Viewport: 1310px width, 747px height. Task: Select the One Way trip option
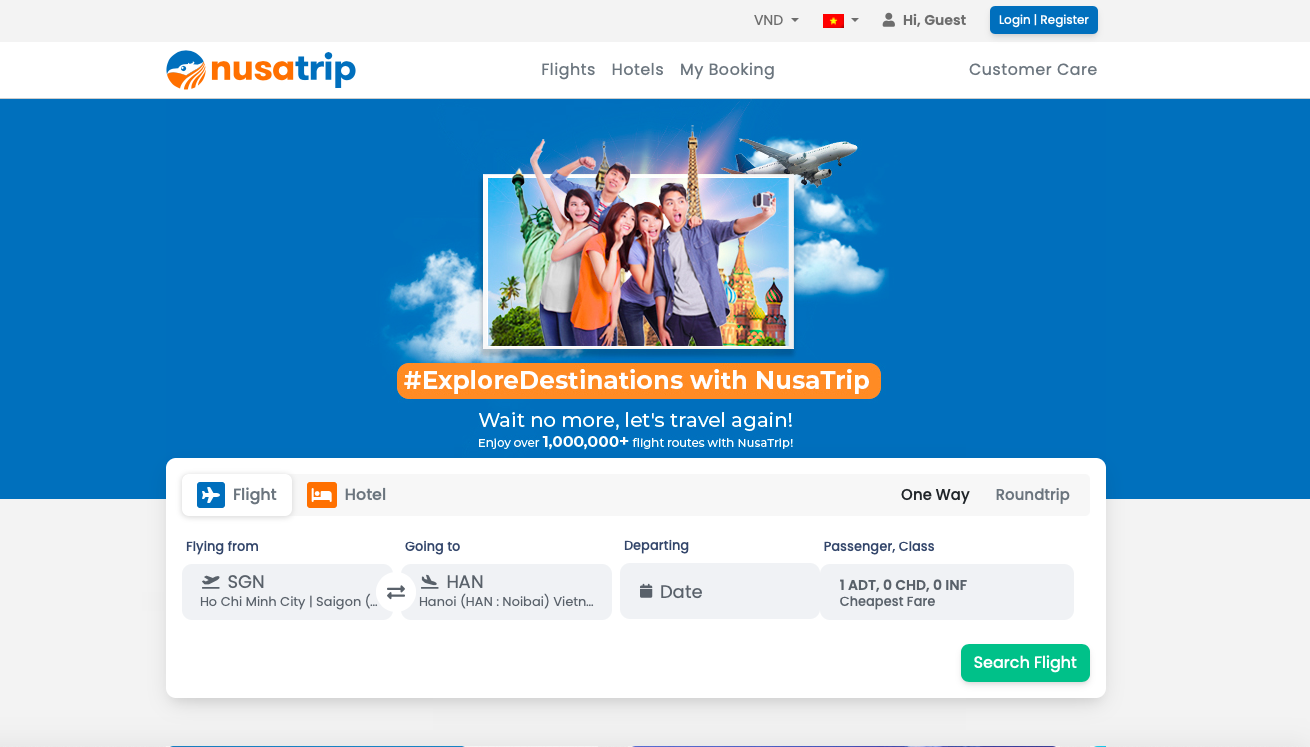click(x=935, y=495)
